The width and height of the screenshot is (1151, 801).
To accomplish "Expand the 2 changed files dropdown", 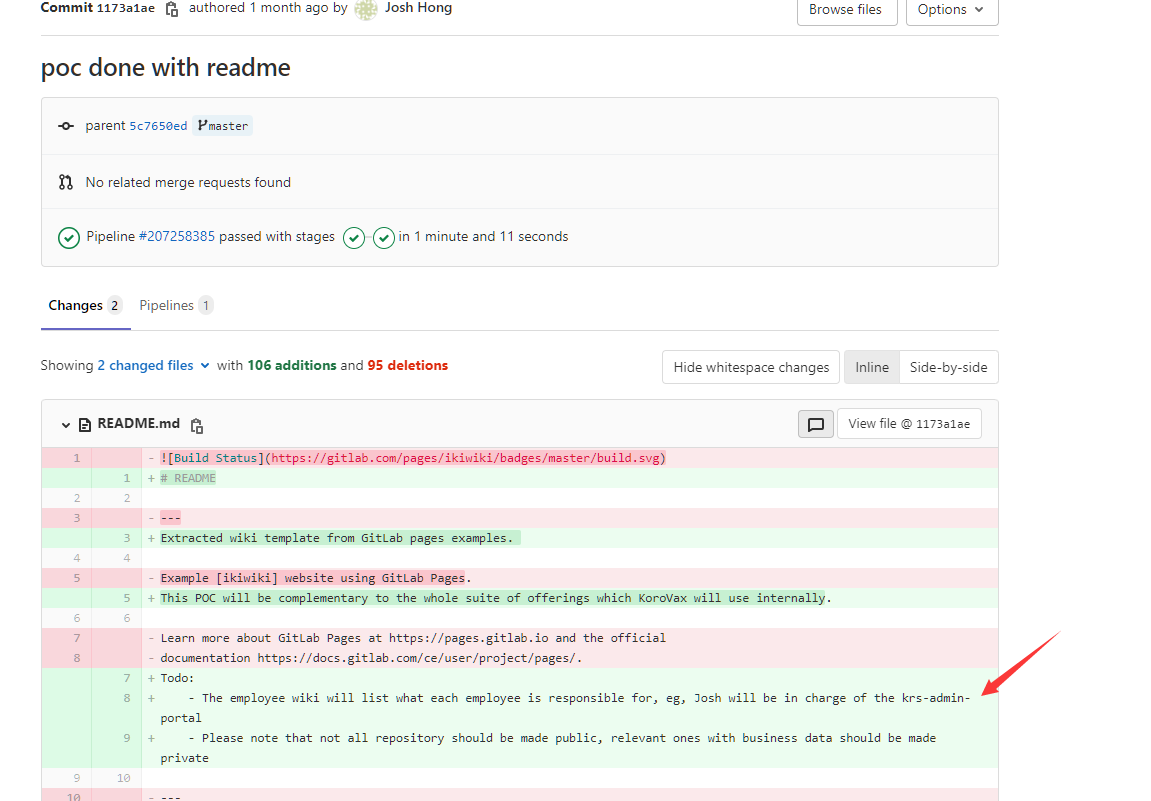I will click(153, 366).
